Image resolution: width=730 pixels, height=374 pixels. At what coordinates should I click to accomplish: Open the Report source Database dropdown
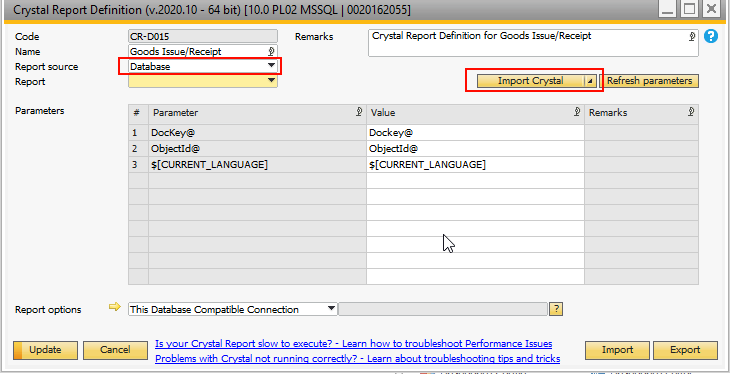(x=271, y=66)
